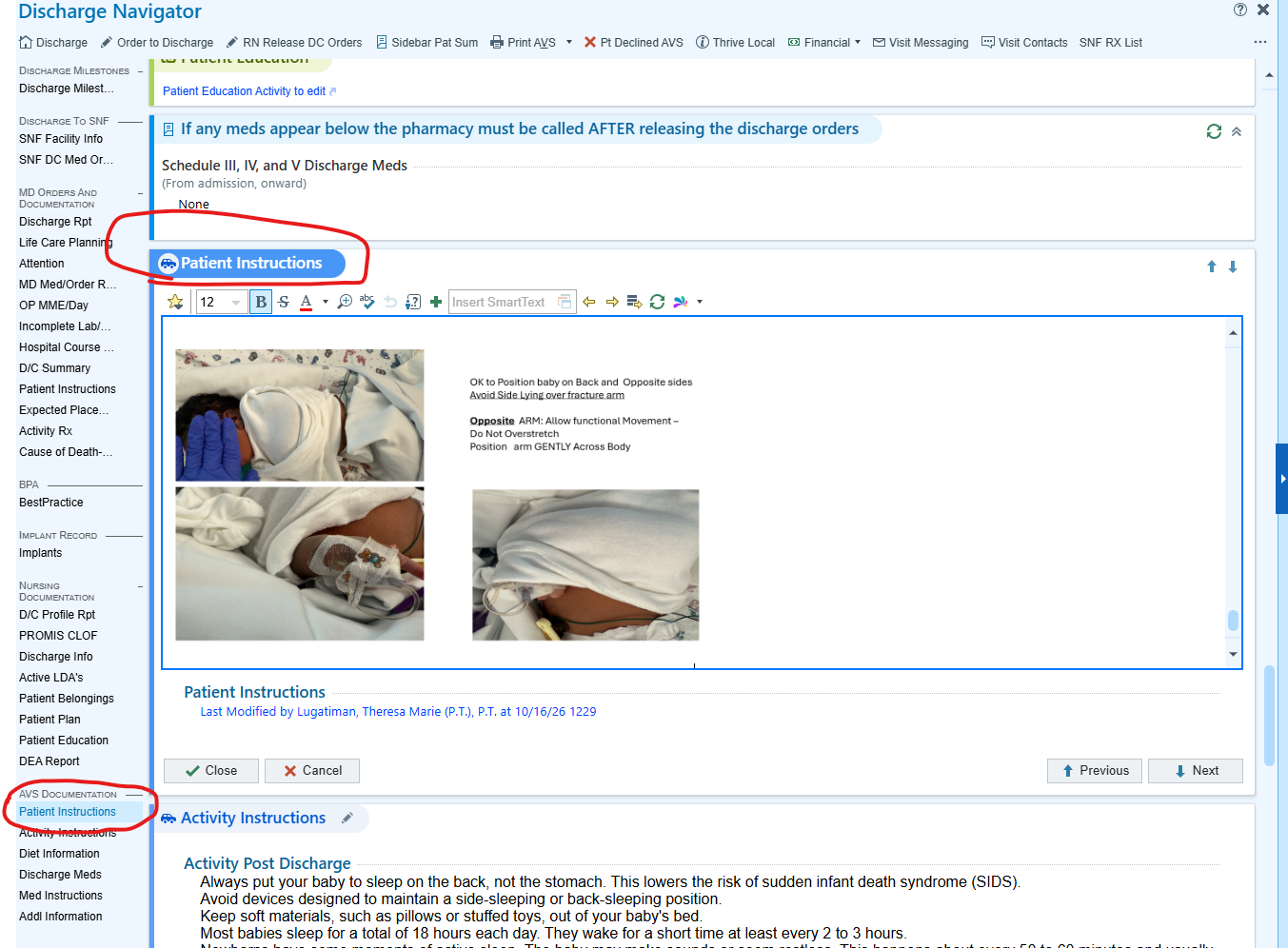
Task: Click green refresh icon in editor toolbar
Action: click(x=657, y=302)
